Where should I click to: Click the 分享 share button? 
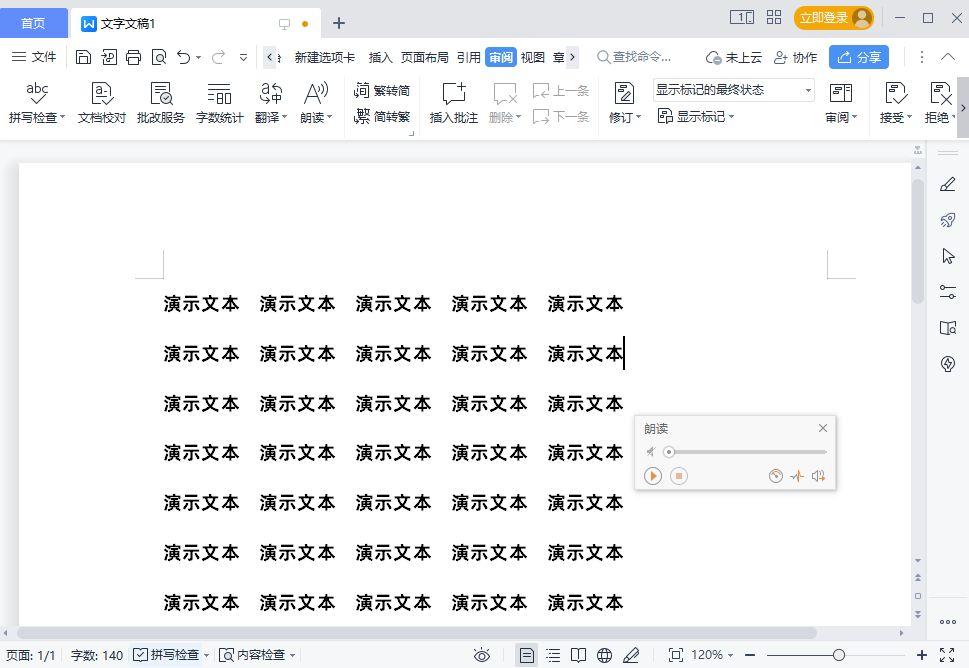click(859, 57)
